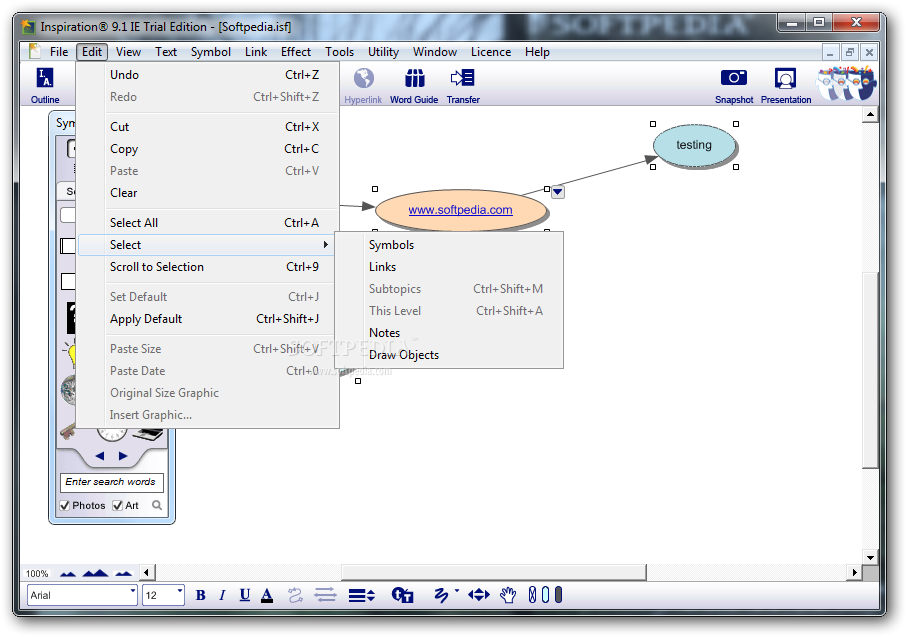Click the vertical scrollbar thumb

point(870,369)
